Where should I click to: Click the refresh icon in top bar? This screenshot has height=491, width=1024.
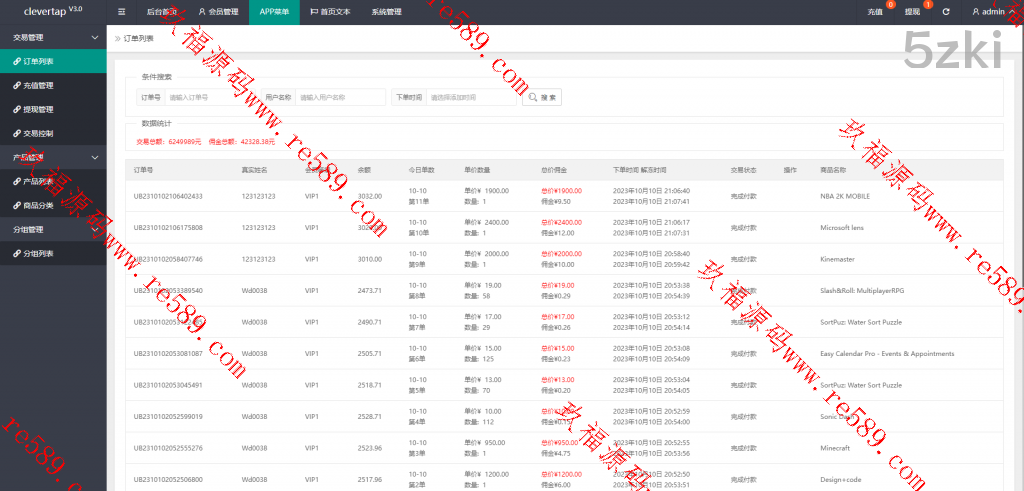point(945,12)
